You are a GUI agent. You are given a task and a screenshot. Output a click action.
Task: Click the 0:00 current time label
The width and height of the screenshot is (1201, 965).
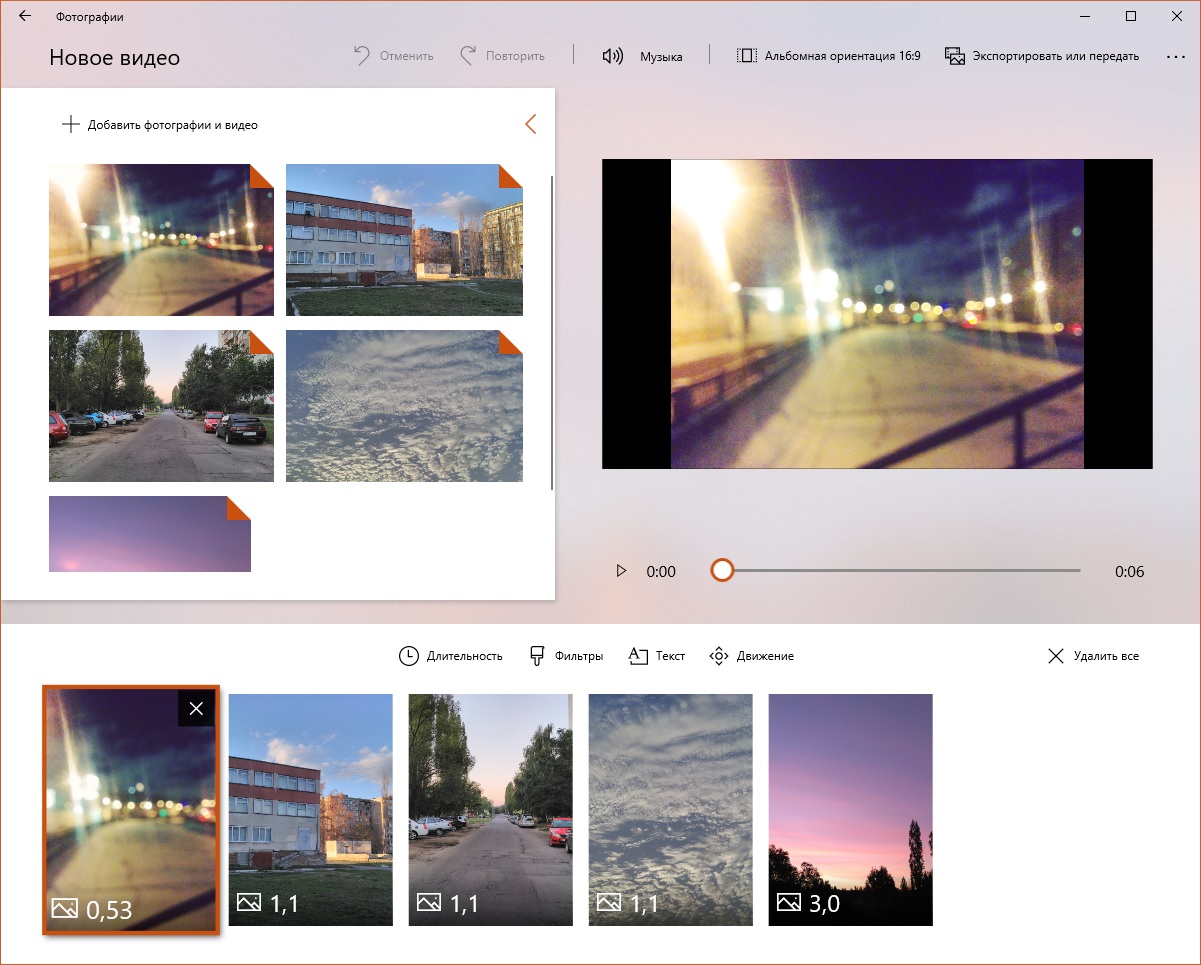[661, 572]
